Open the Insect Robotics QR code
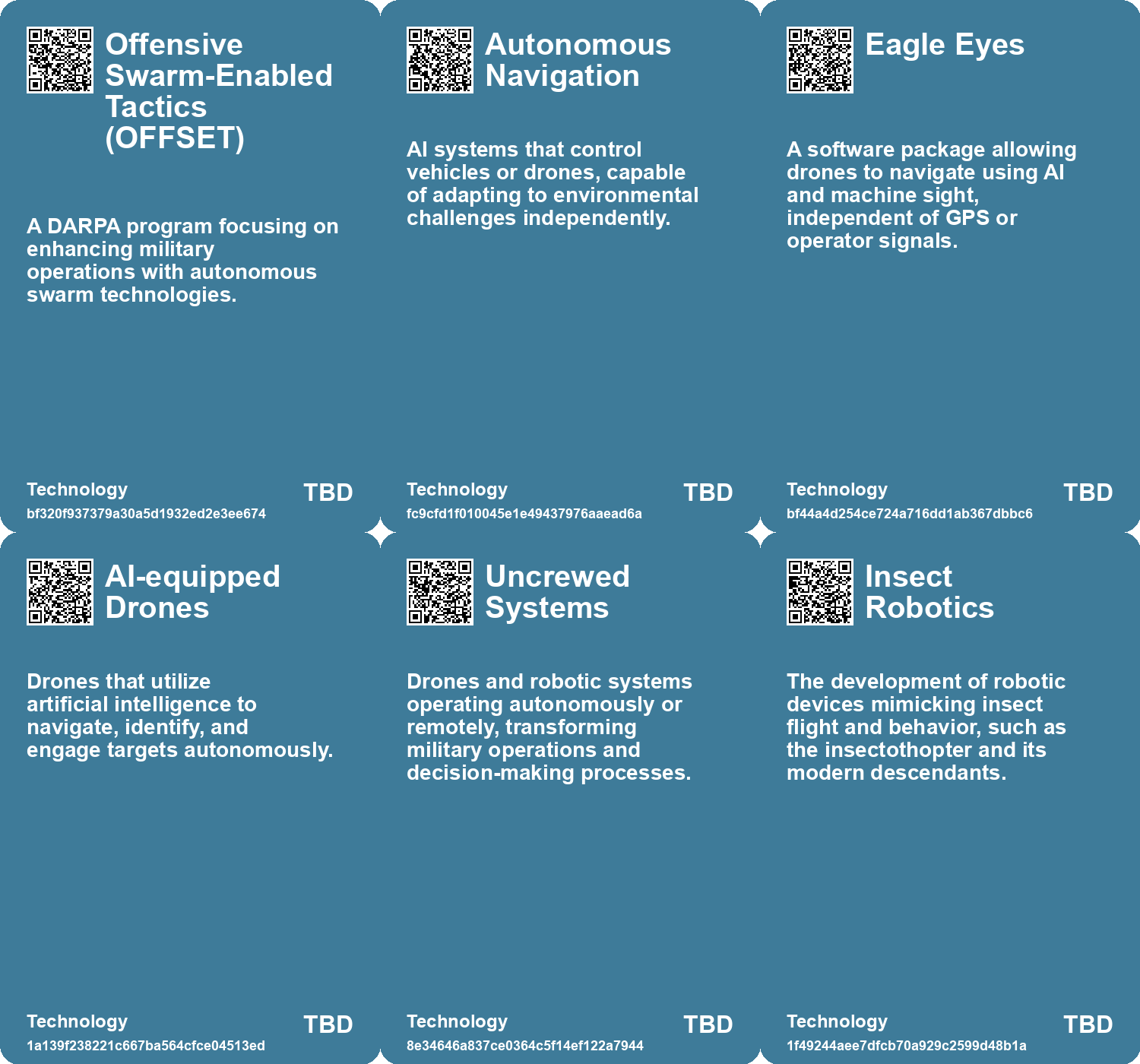The width and height of the screenshot is (1140, 1064). [820, 592]
